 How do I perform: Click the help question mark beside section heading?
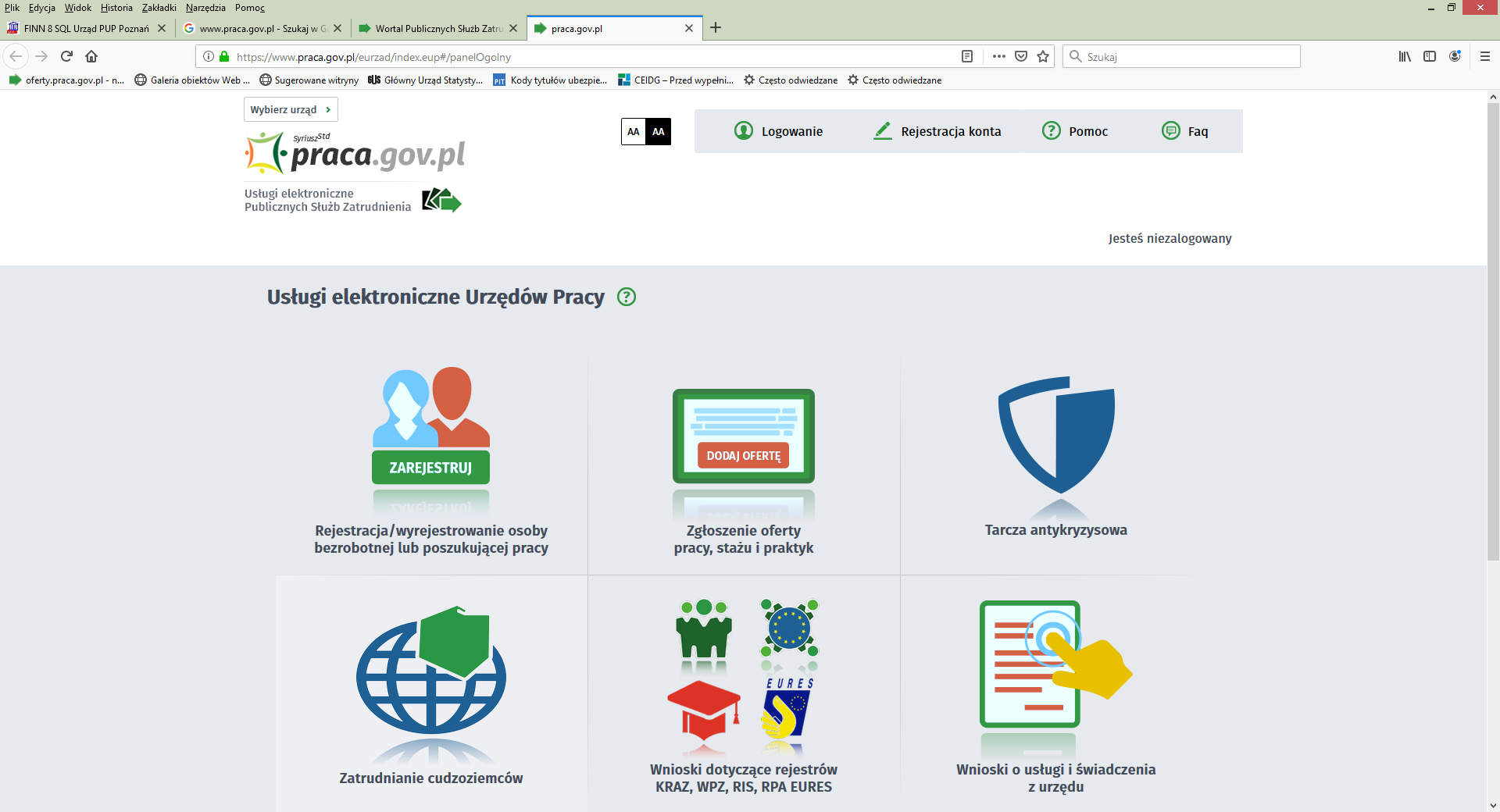point(627,297)
